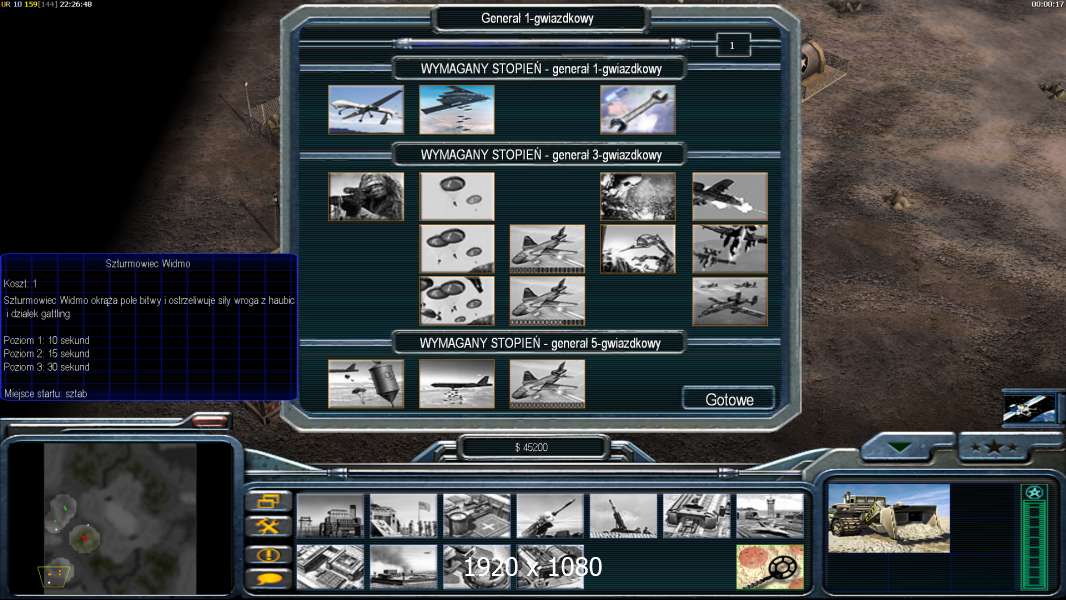
Task: Choose the supply drop zone build icon
Action: (x=403, y=567)
